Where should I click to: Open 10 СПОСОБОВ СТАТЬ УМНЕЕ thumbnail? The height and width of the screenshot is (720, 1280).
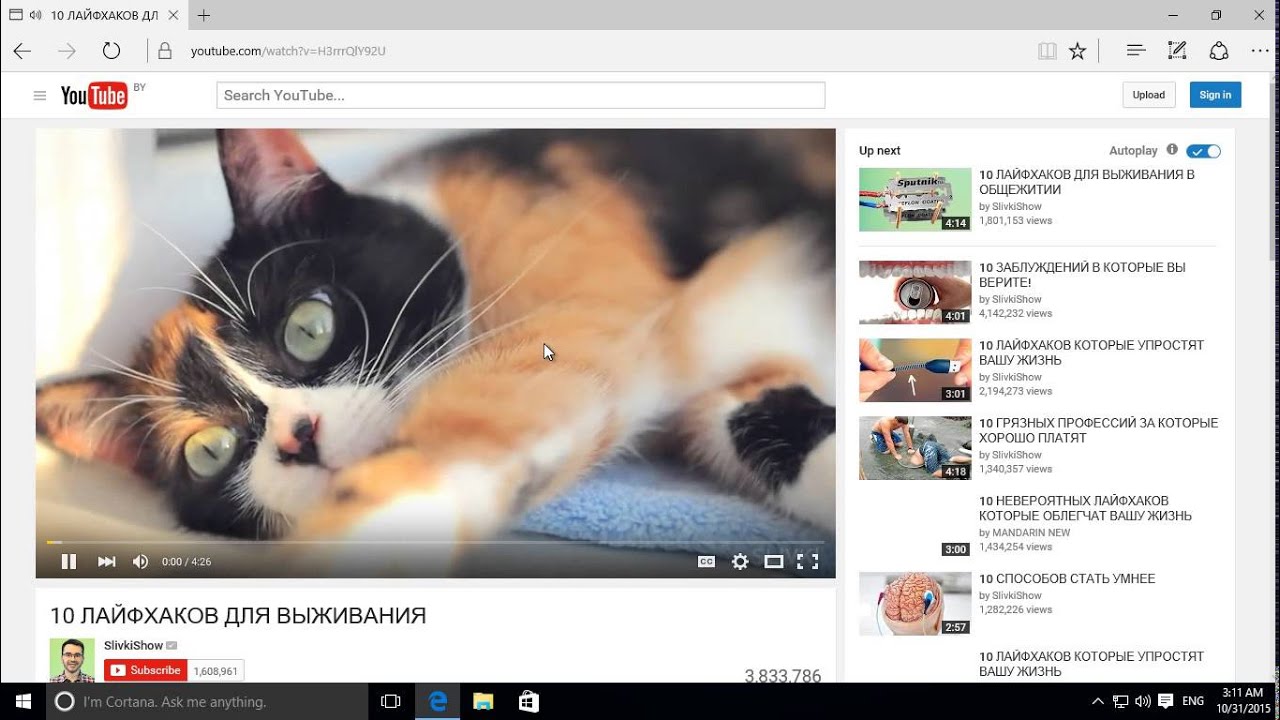[x=915, y=604]
